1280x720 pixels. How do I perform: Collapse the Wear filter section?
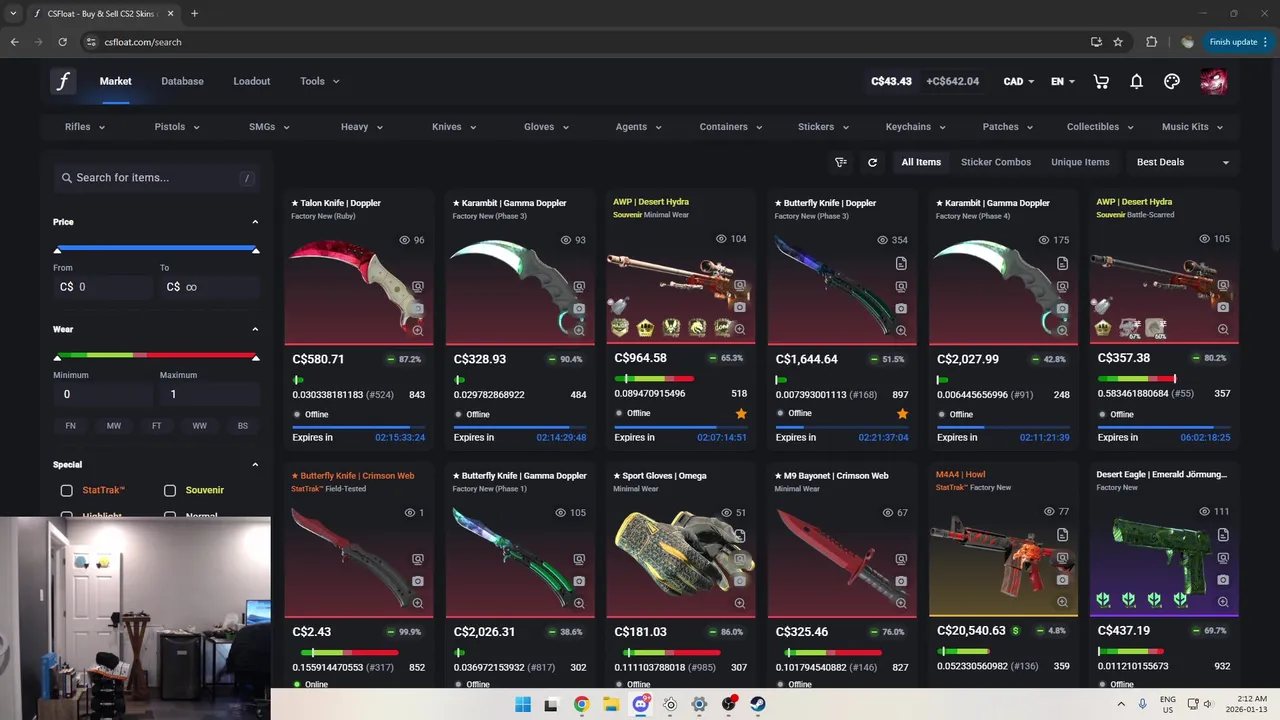[255, 329]
